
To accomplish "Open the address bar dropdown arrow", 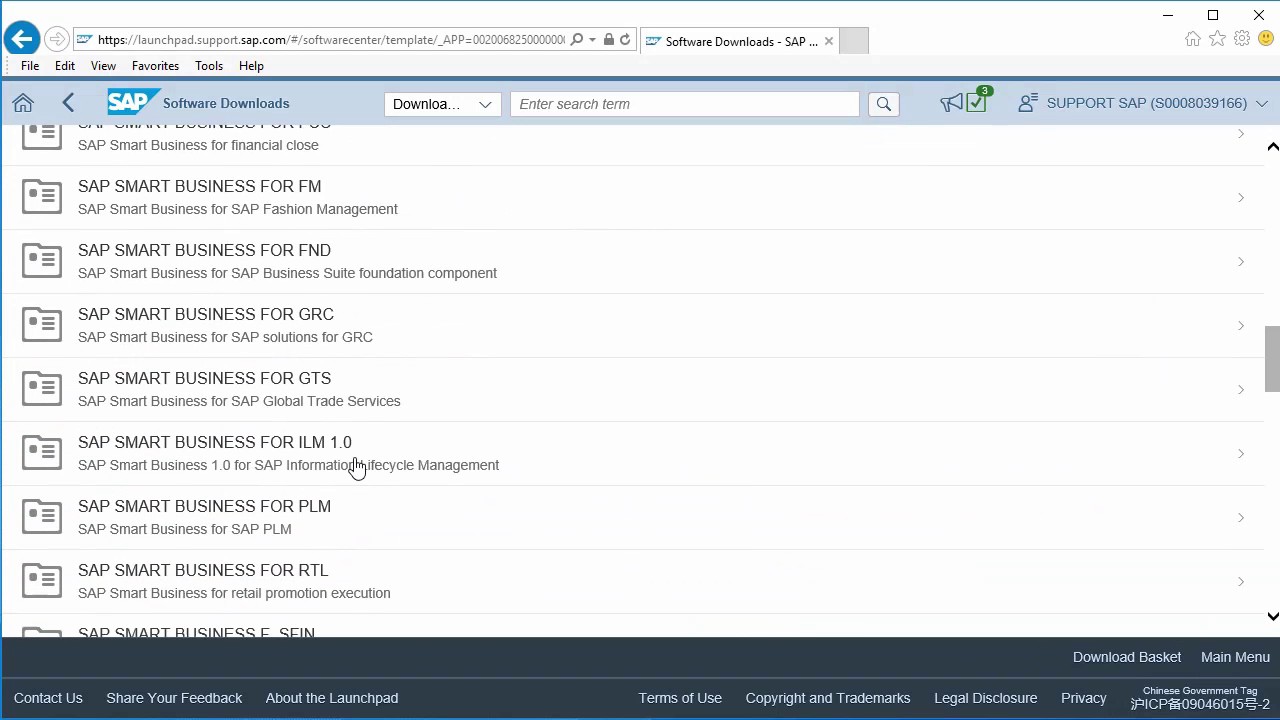I will tap(592, 40).
